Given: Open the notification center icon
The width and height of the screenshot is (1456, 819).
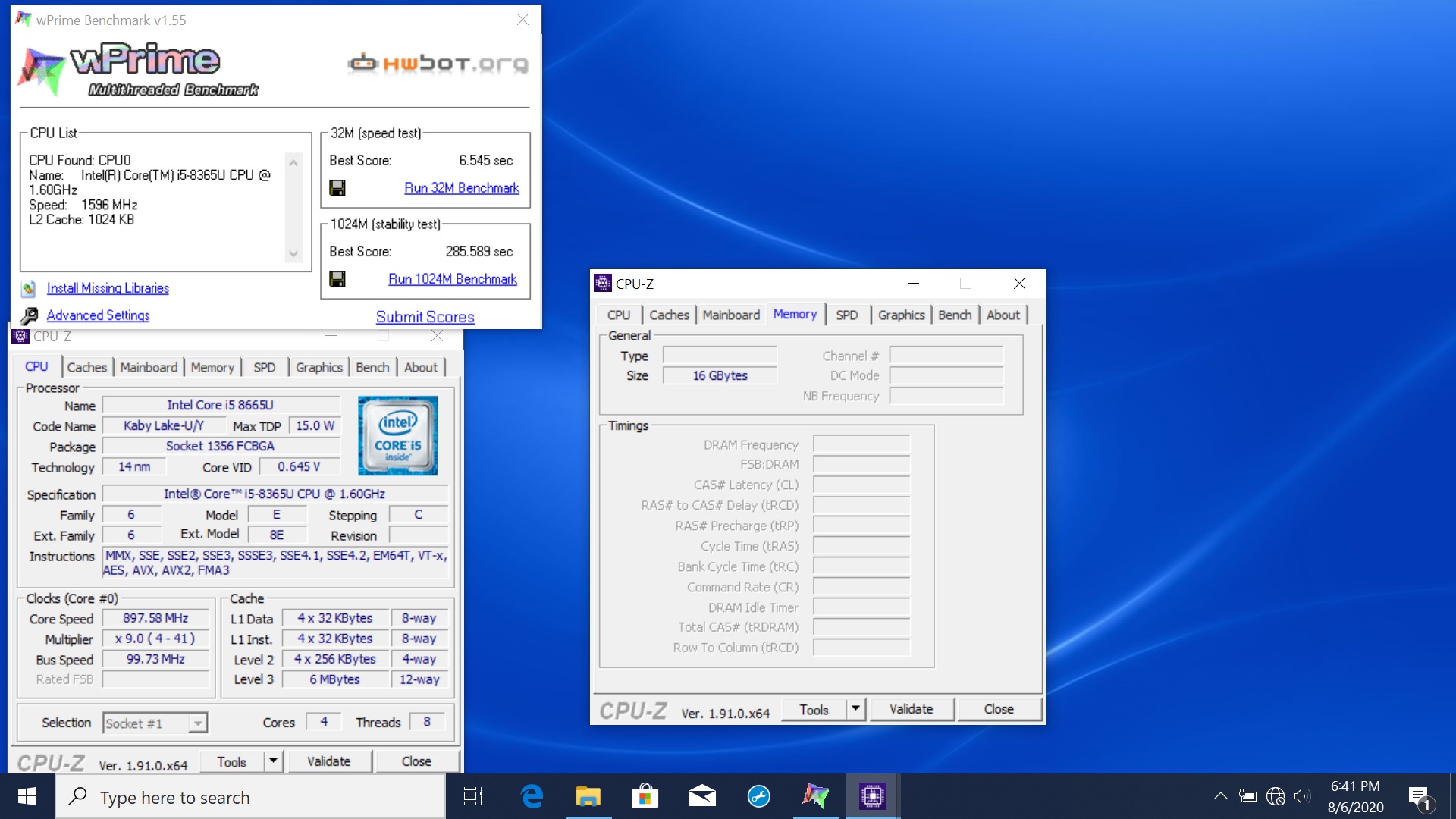Looking at the screenshot, I should click(1419, 797).
